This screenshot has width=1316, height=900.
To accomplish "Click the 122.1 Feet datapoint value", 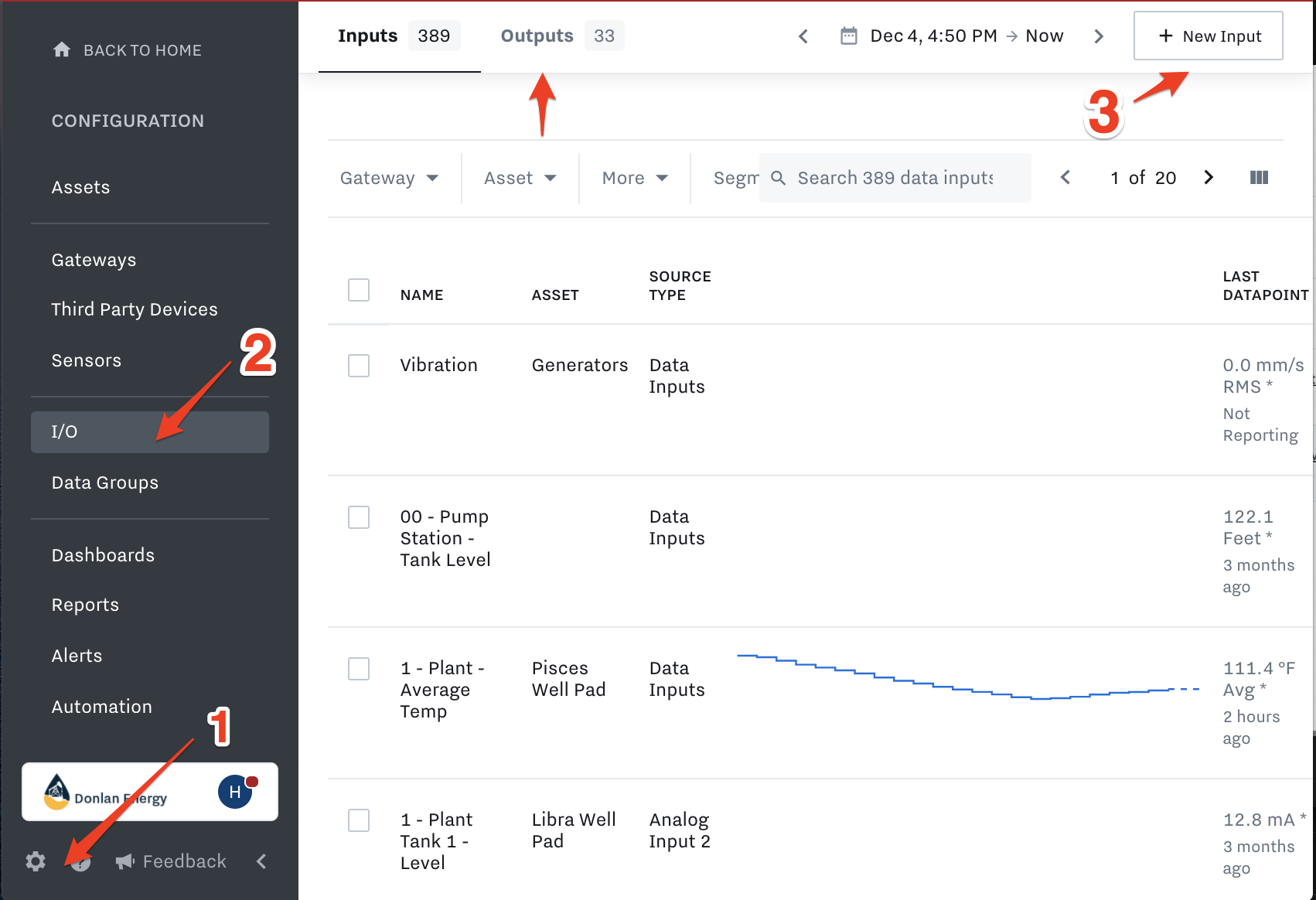I will 1248,527.
